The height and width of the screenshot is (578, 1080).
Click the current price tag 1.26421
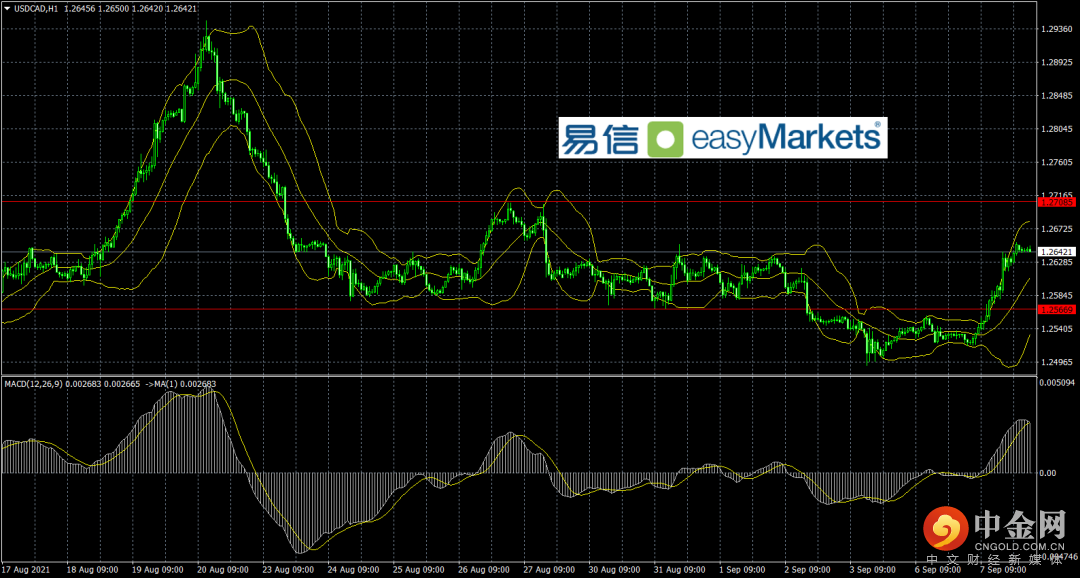pos(1056,251)
